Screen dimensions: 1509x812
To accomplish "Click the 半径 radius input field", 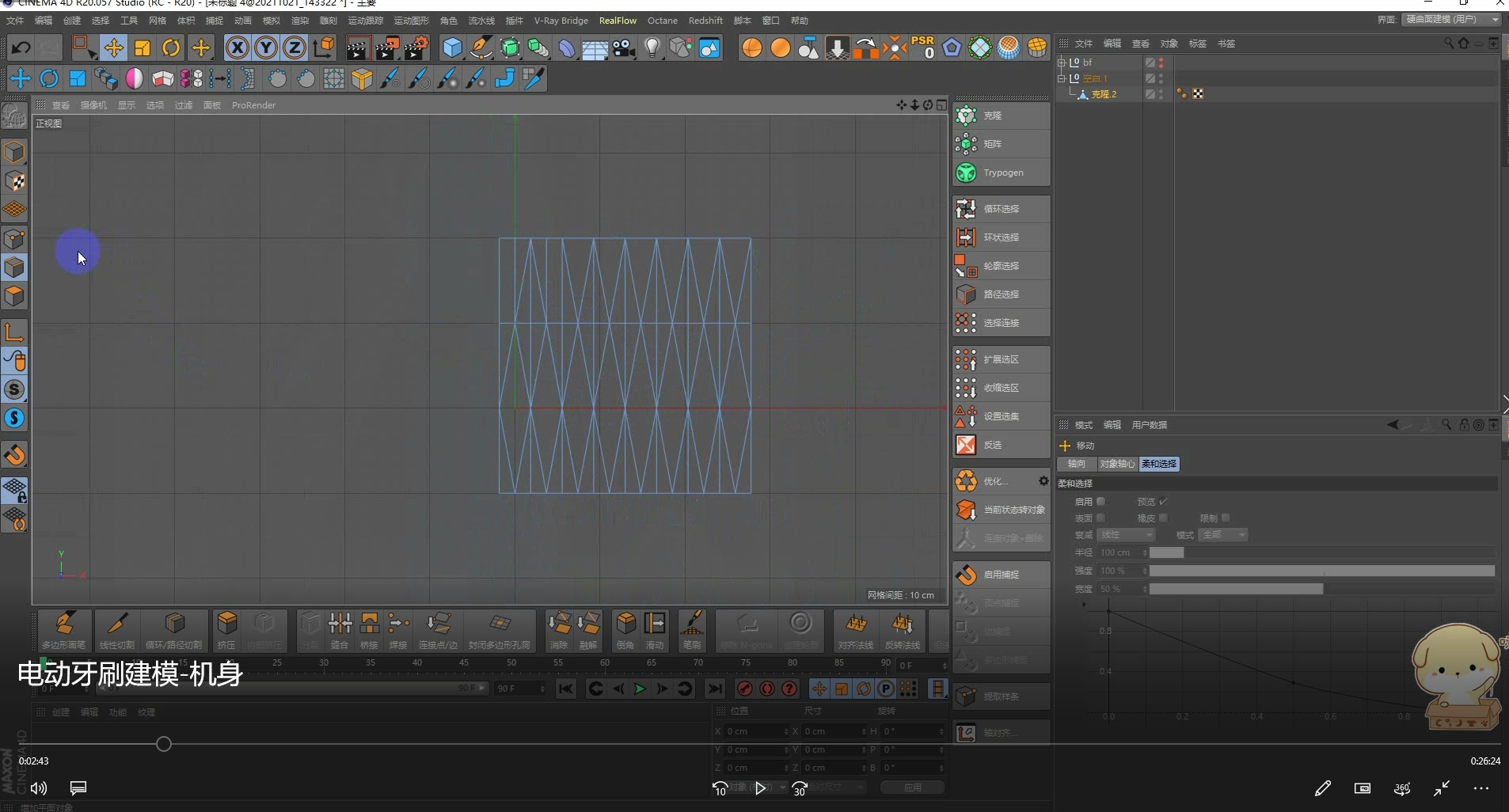I will [1123, 552].
